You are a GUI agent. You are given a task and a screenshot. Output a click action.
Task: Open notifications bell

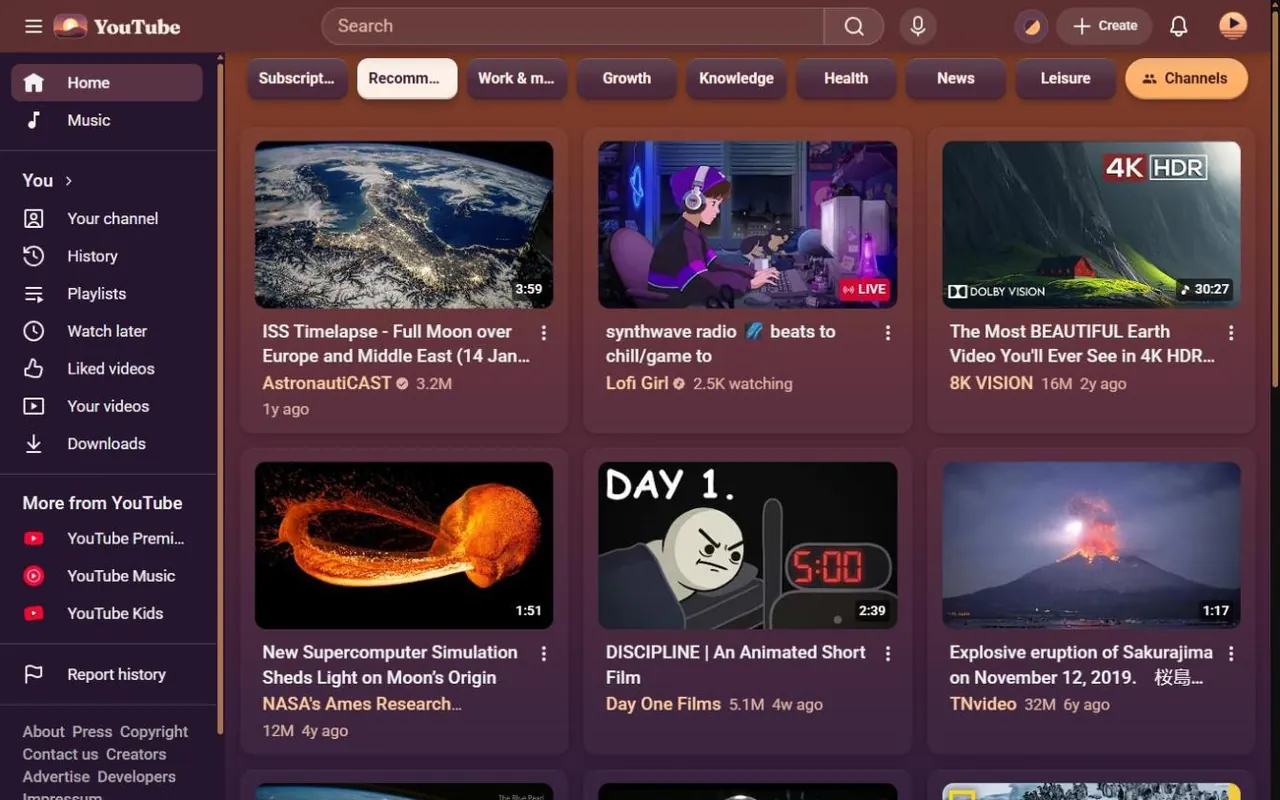(x=1179, y=26)
